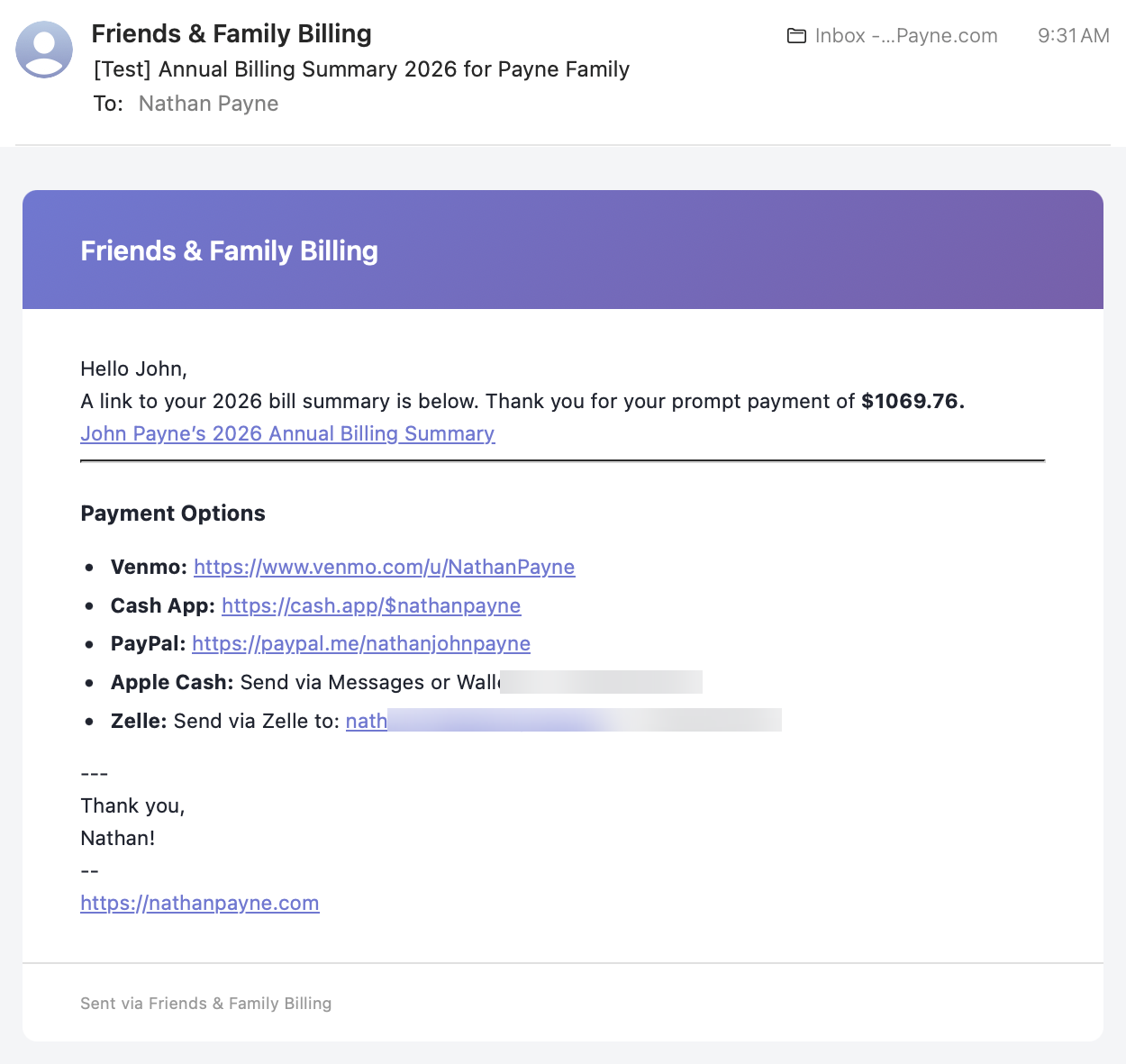Click the bold $1069.76 payment amount
Screen dimensions: 1126x1064
pos(913,402)
